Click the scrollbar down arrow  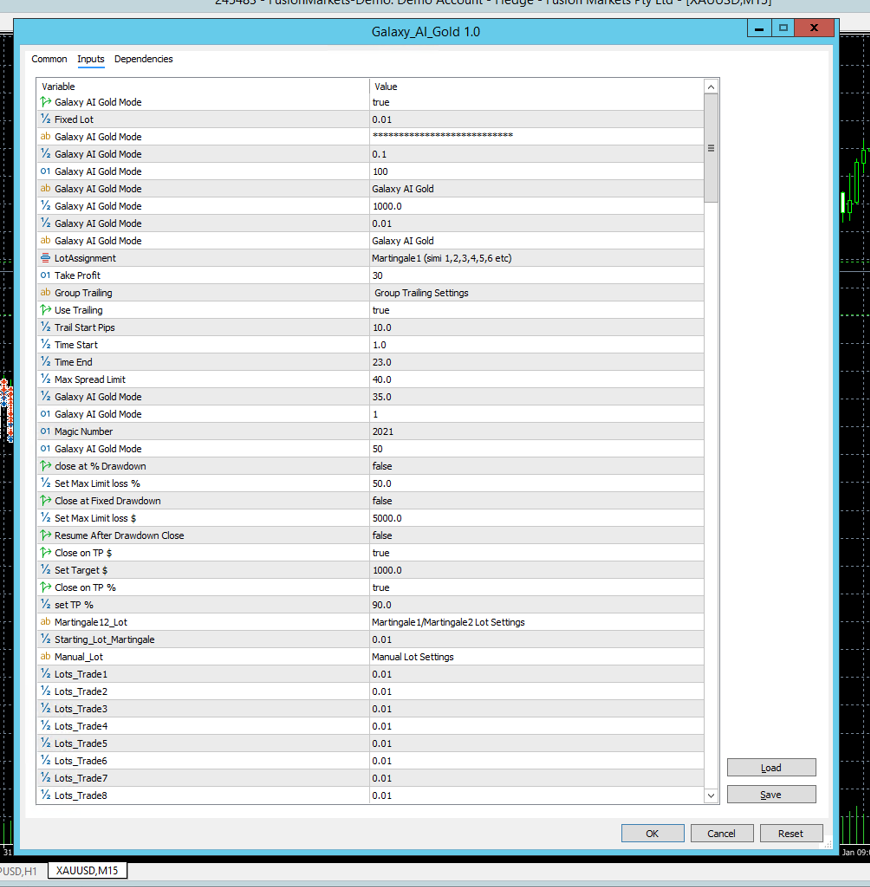tap(711, 795)
